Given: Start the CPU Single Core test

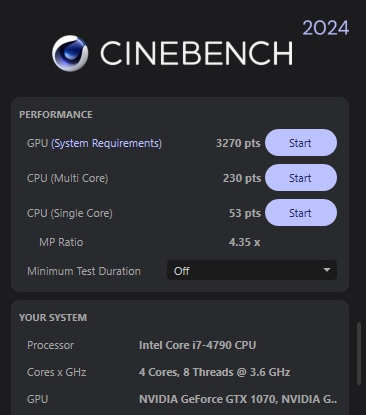Looking at the screenshot, I should click(x=301, y=213).
